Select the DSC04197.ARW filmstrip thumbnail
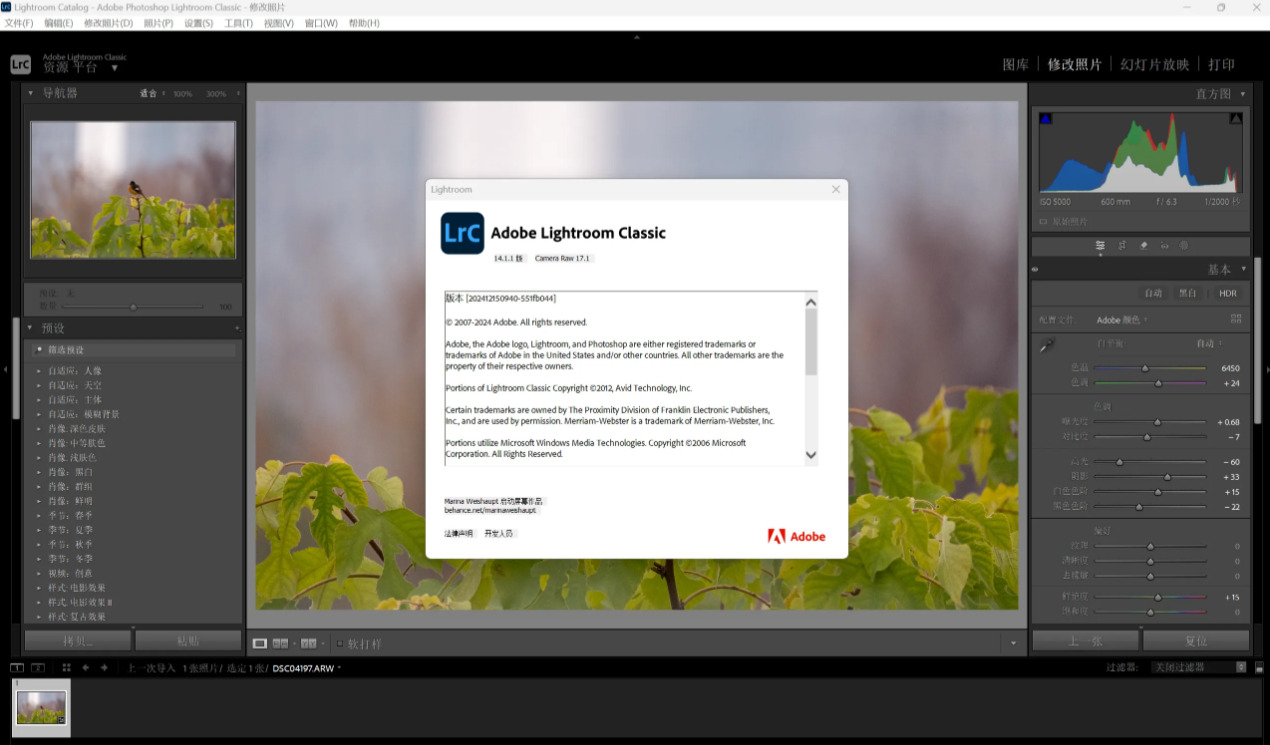The height and width of the screenshot is (745, 1270). point(41,707)
